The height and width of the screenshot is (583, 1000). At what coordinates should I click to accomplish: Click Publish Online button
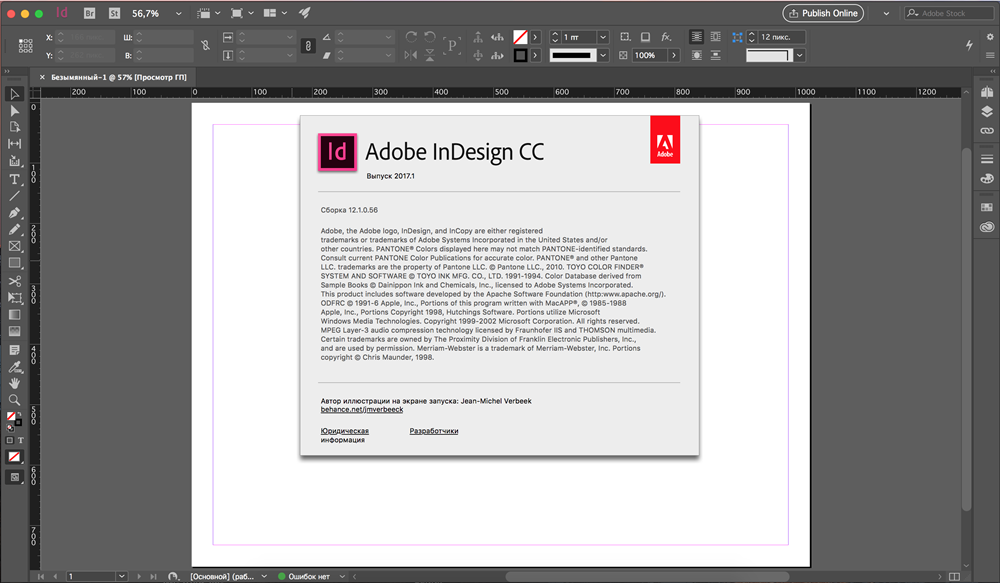[823, 13]
